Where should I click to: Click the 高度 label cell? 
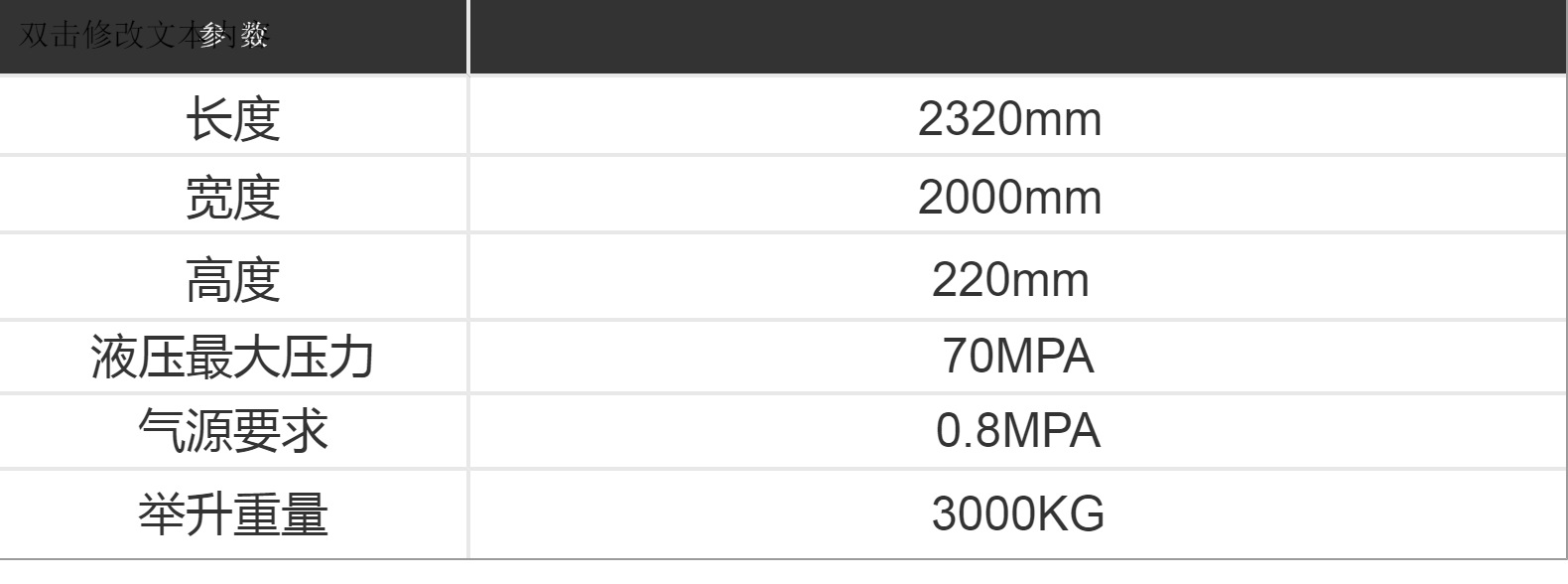[x=233, y=279]
